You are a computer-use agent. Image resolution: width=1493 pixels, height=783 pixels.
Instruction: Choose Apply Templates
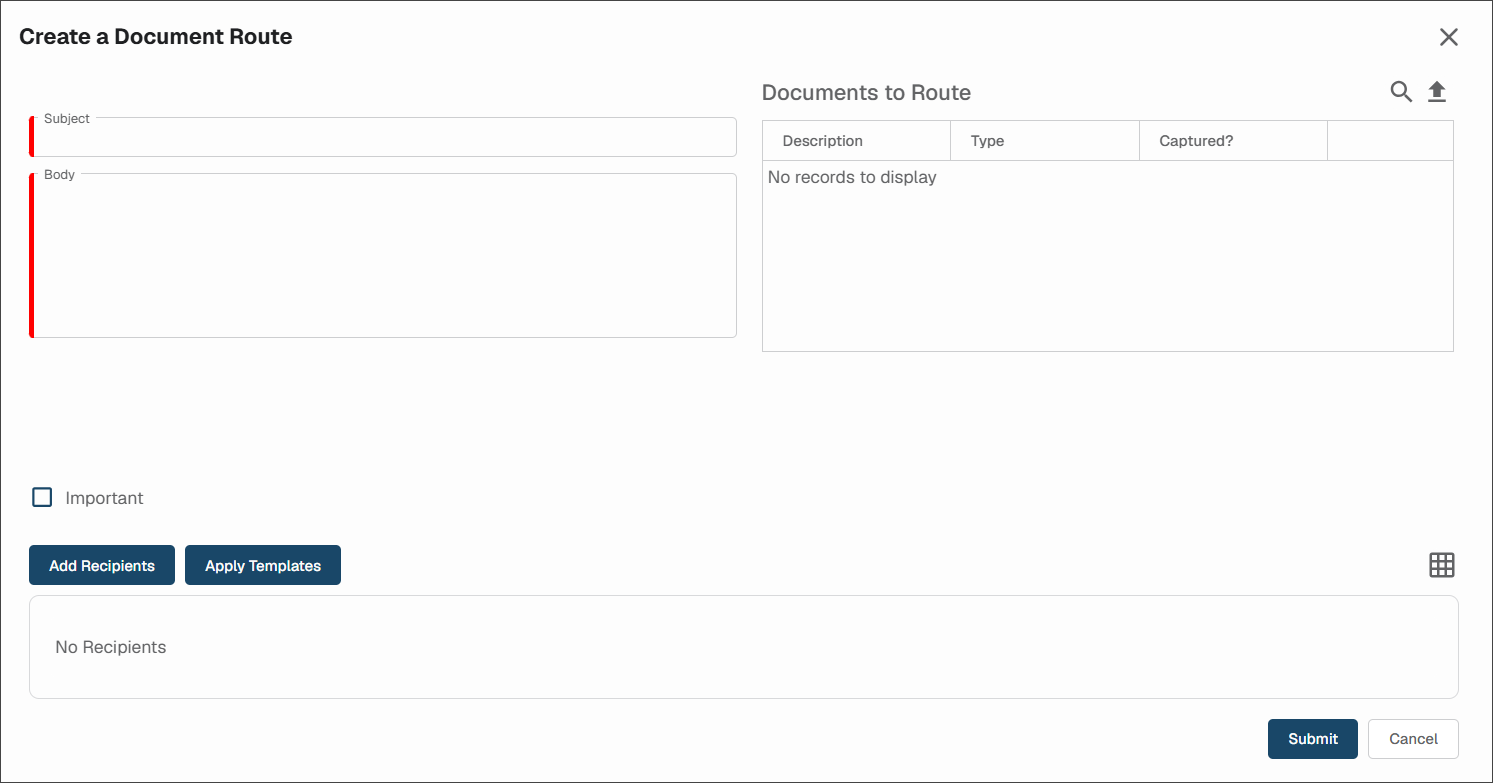(263, 565)
